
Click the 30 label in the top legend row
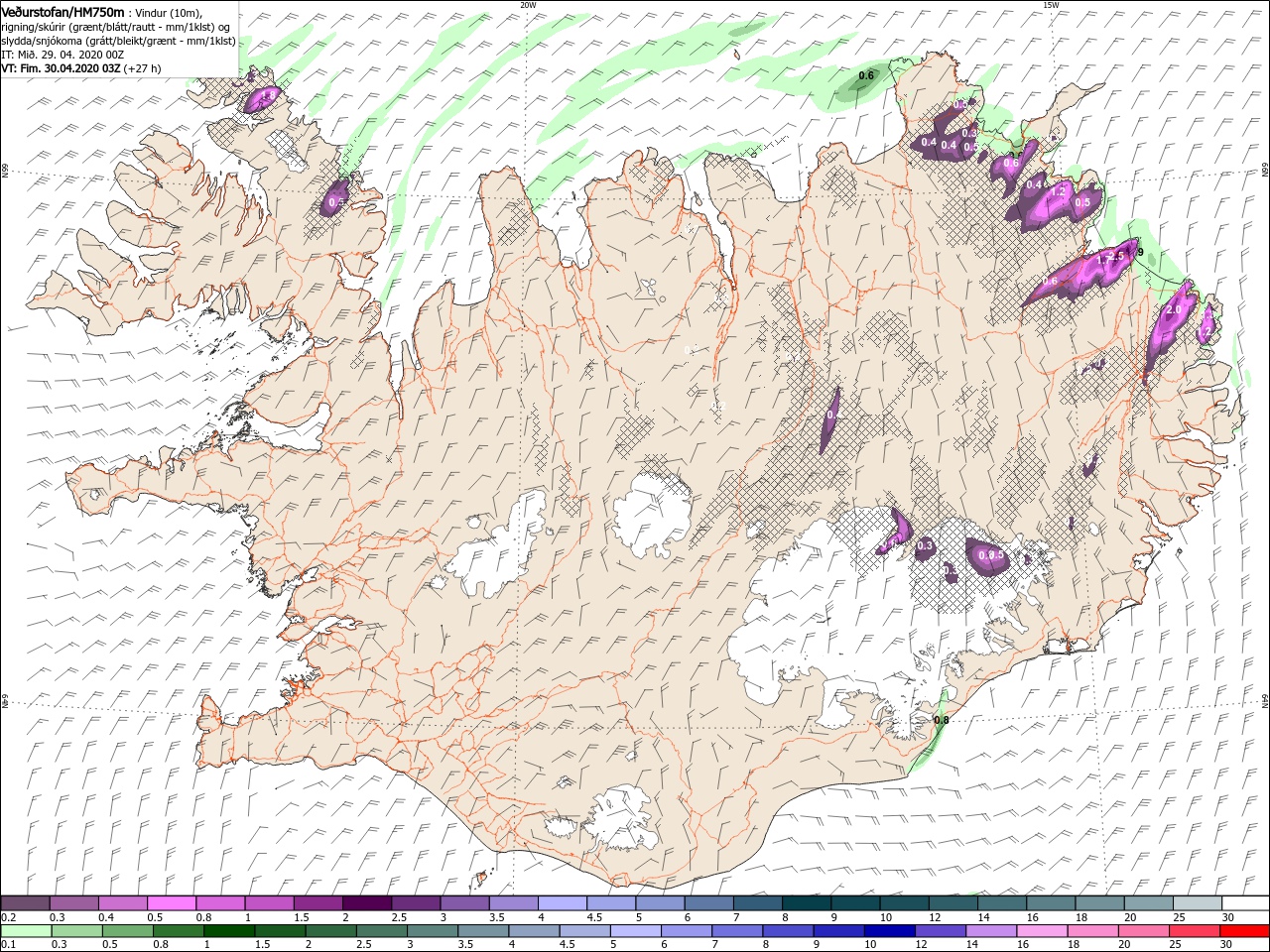[1228, 917]
